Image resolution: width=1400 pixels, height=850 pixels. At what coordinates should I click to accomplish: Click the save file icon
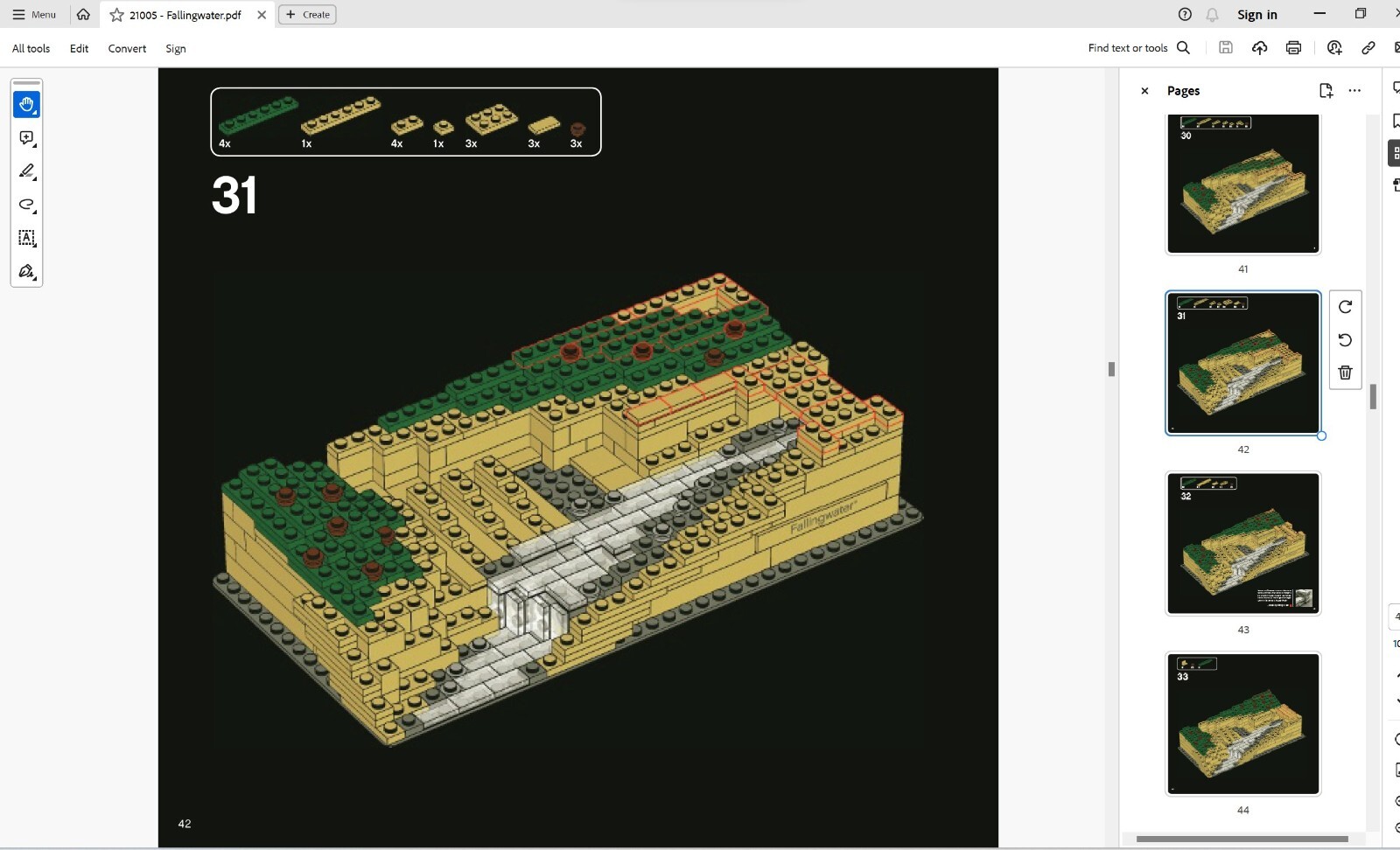(1226, 48)
